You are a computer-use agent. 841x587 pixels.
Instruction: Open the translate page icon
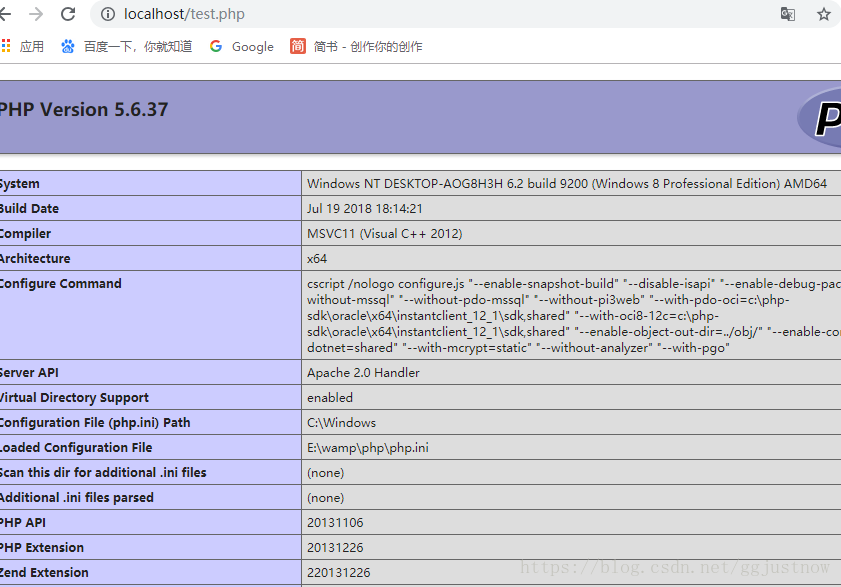[787, 14]
